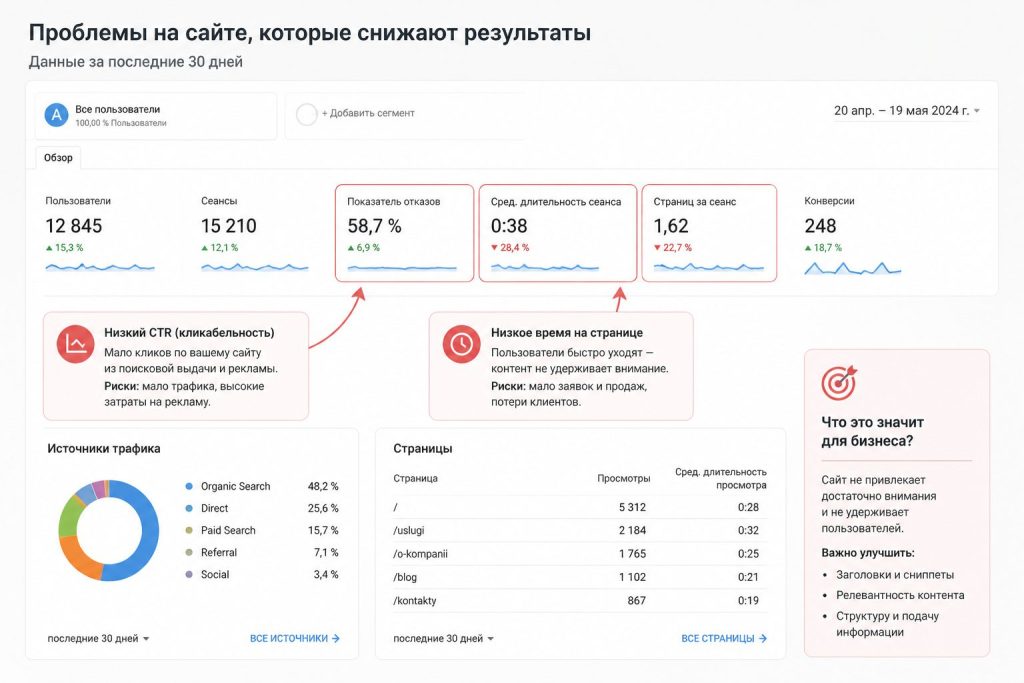Click the 15,7 % share value
This screenshot has height=683, width=1024.
tap(323, 531)
